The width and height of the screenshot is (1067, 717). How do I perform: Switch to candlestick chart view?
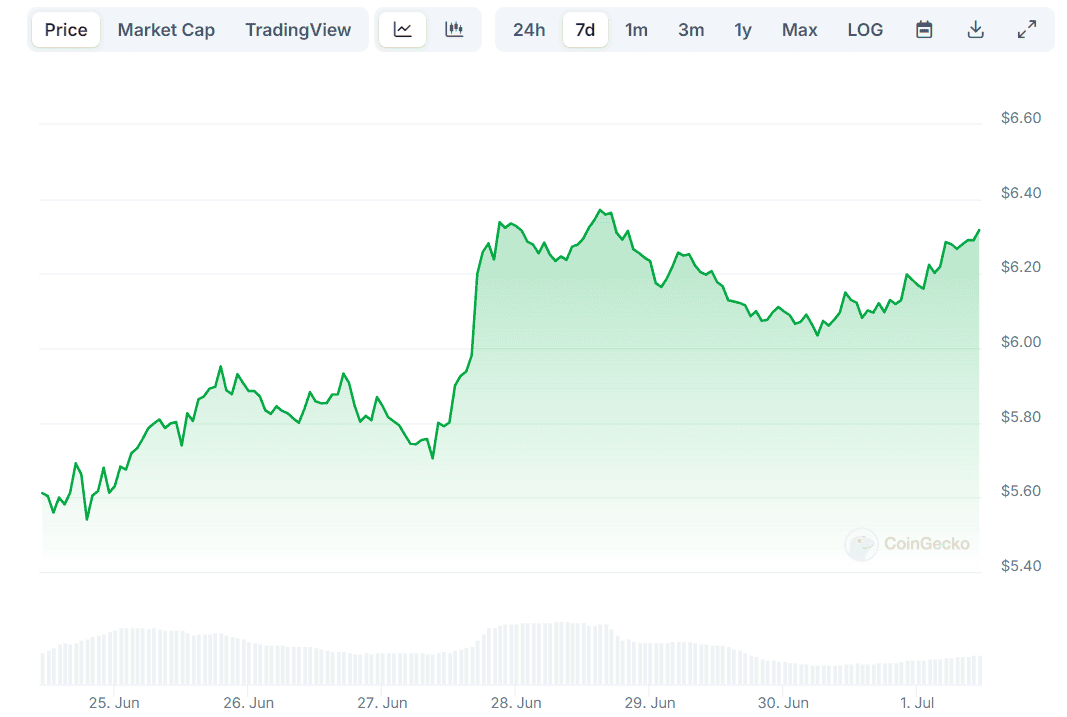(454, 29)
